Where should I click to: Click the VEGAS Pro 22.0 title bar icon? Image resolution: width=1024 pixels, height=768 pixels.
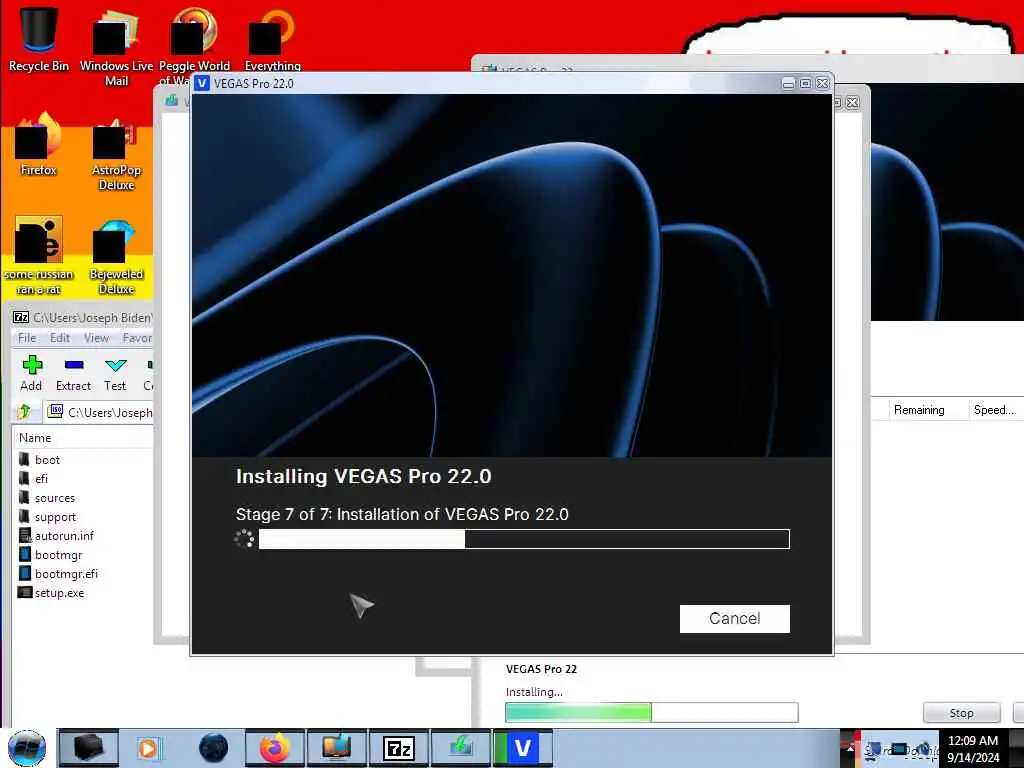click(202, 83)
